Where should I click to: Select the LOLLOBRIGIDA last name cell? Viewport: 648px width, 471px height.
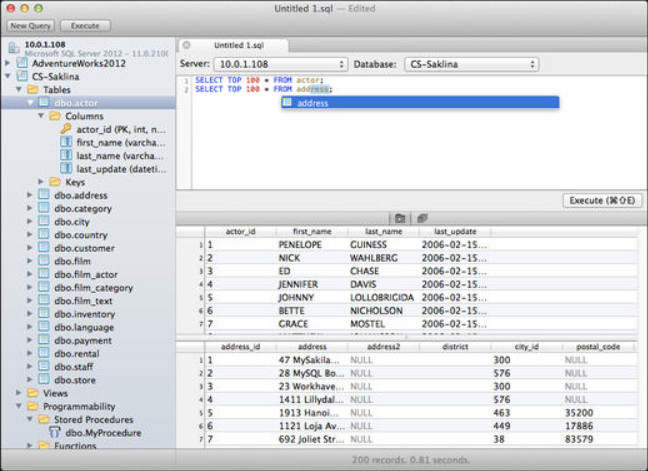coord(384,297)
